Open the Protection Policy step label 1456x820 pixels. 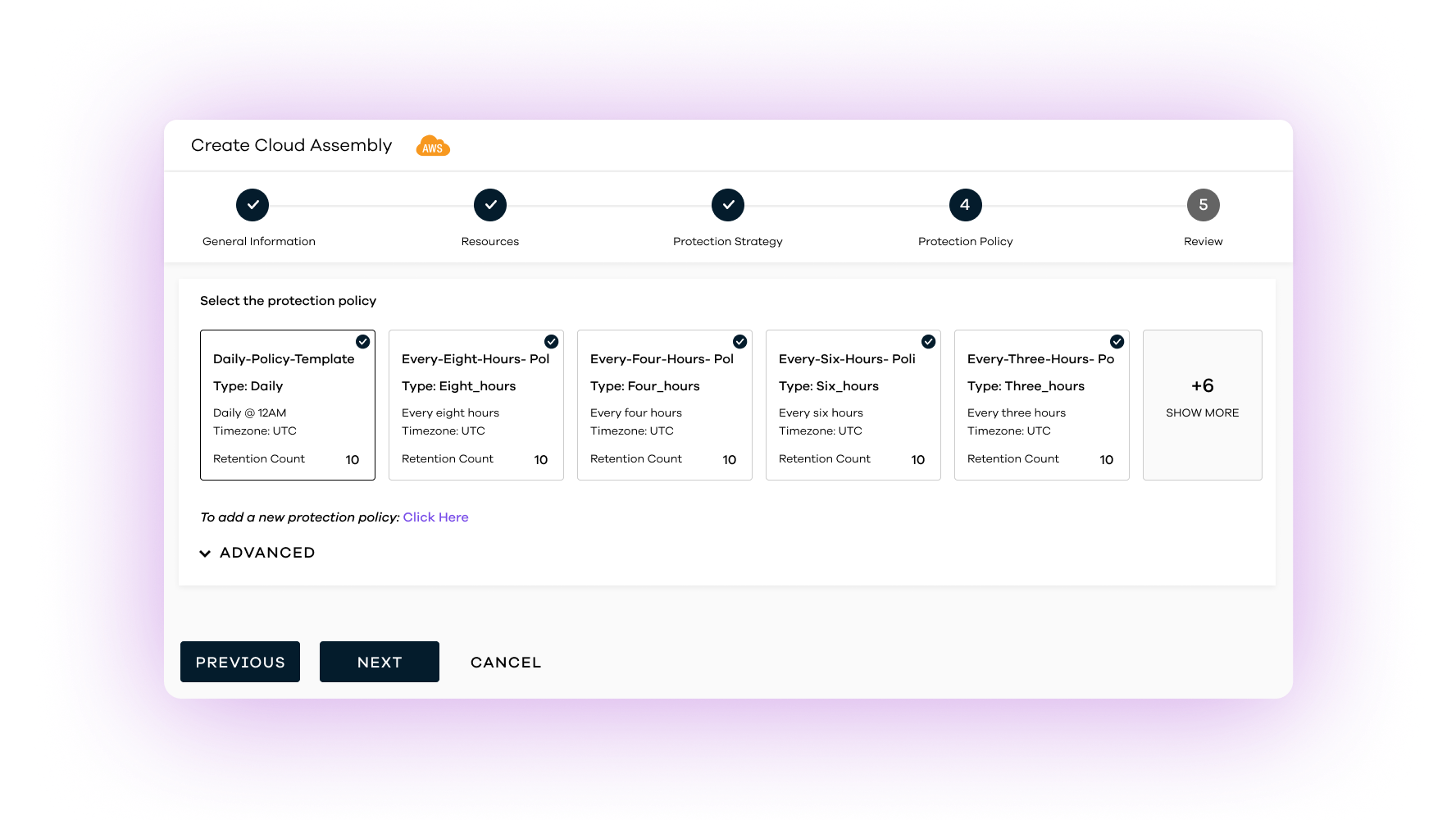click(x=966, y=241)
